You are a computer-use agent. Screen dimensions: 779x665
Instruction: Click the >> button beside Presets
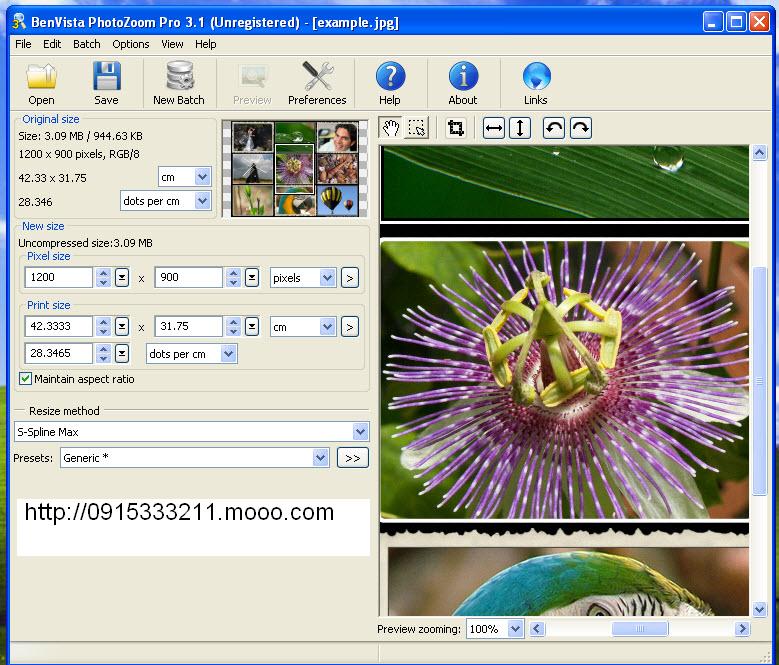353,457
